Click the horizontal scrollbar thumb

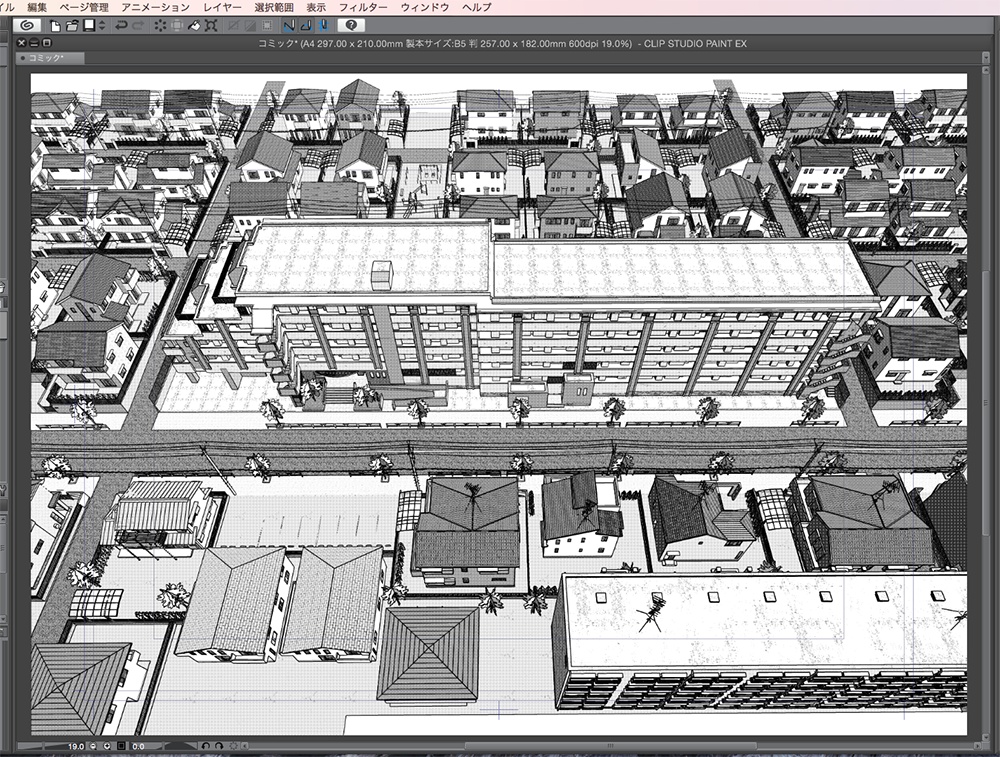pyautogui.click(x=610, y=746)
